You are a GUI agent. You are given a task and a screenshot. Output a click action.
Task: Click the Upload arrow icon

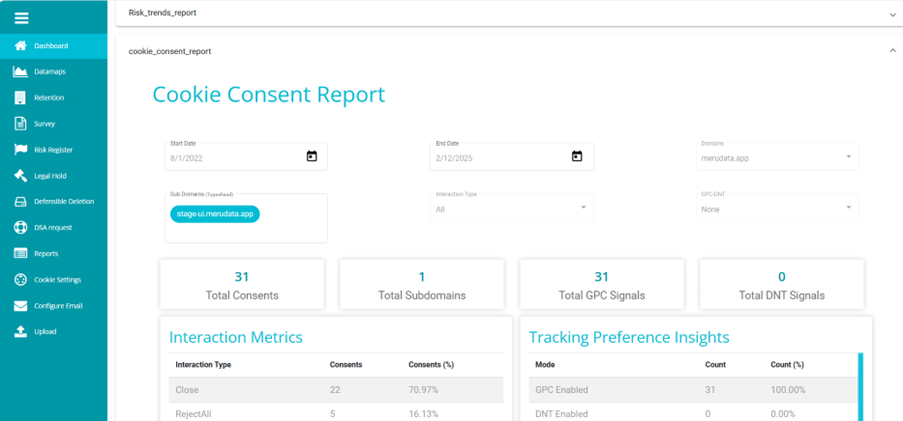coord(21,331)
